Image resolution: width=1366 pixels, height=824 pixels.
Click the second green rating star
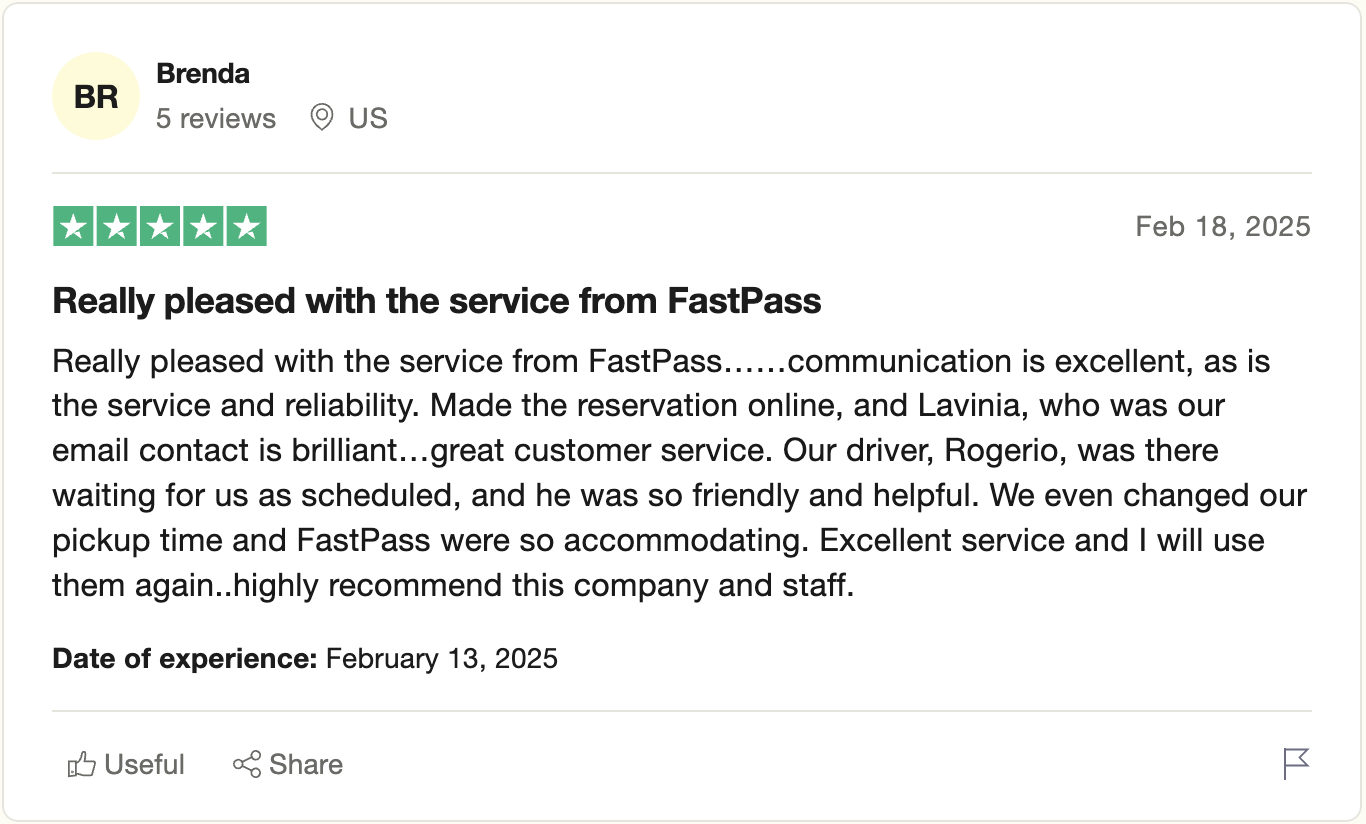point(116,226)
